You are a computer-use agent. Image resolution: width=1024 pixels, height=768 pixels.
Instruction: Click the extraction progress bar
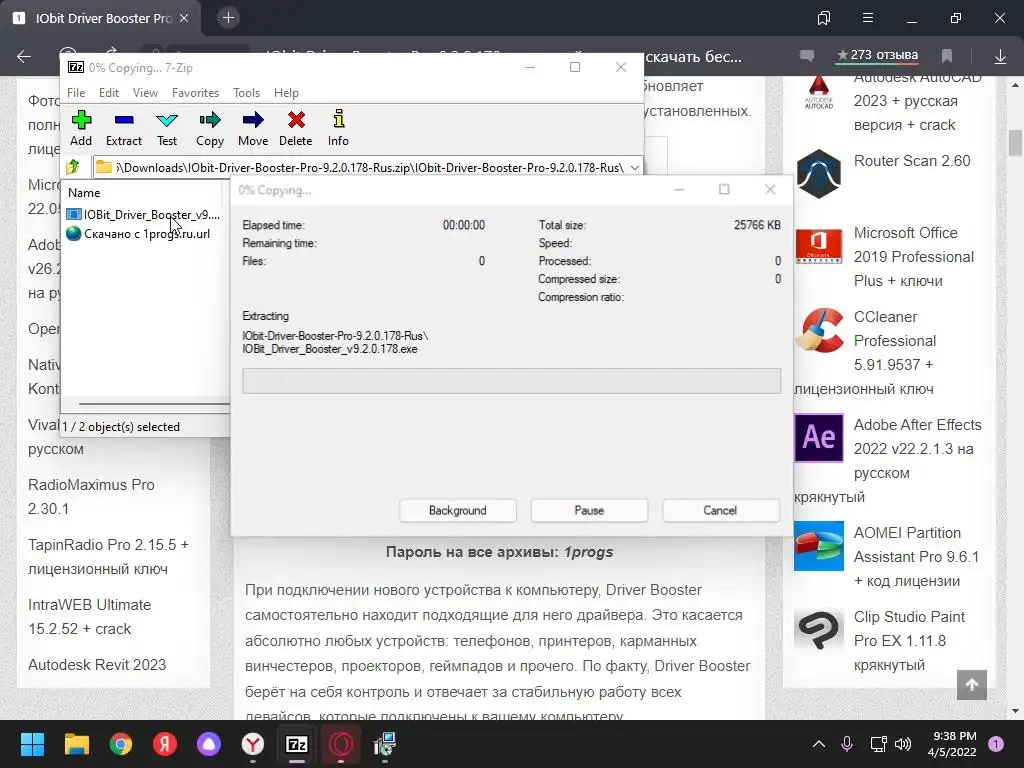tap(511, 381)
